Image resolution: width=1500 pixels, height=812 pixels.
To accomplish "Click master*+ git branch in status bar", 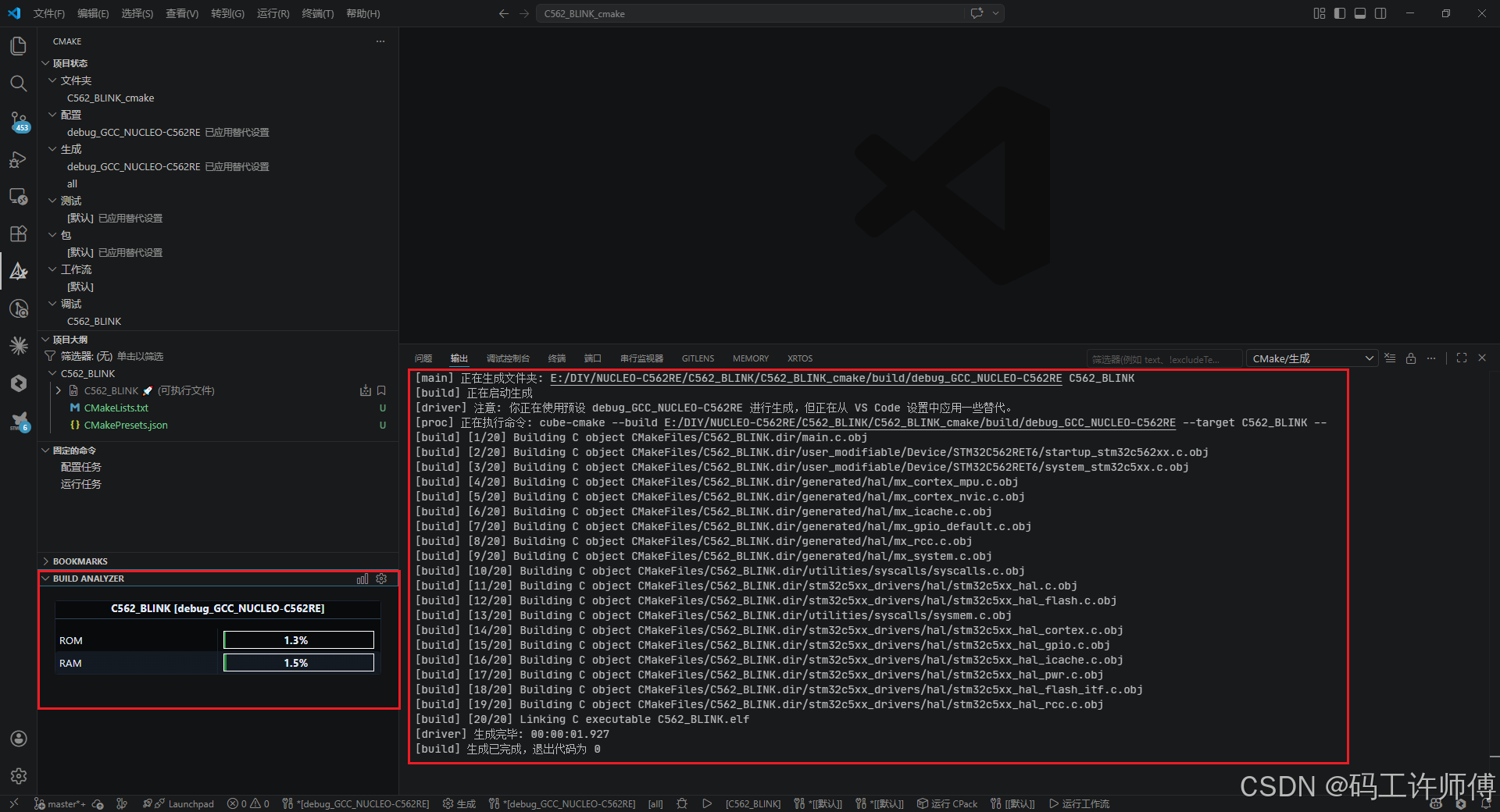I will [x=60, y=803].
